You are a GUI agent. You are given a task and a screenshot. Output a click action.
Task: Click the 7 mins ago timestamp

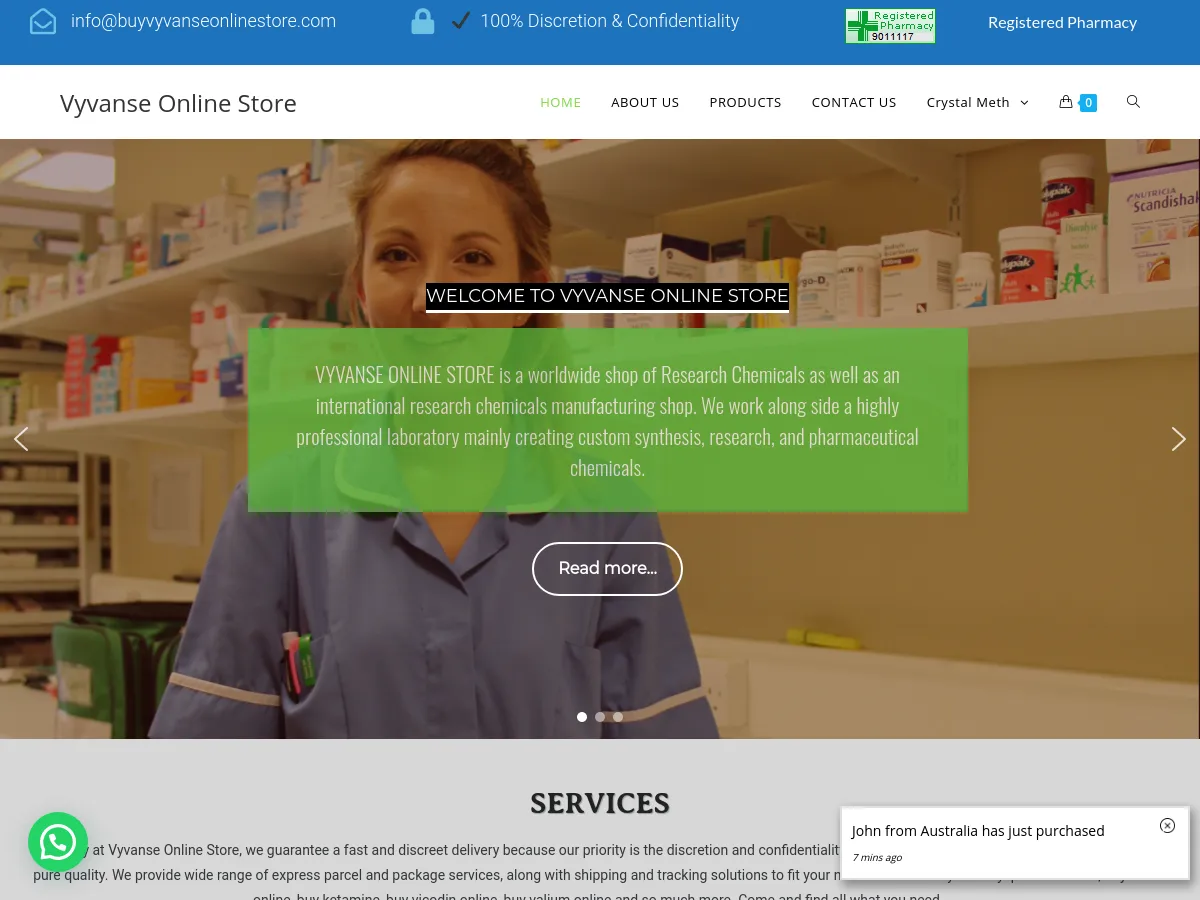pyautogui.click(x=877, y=857)
